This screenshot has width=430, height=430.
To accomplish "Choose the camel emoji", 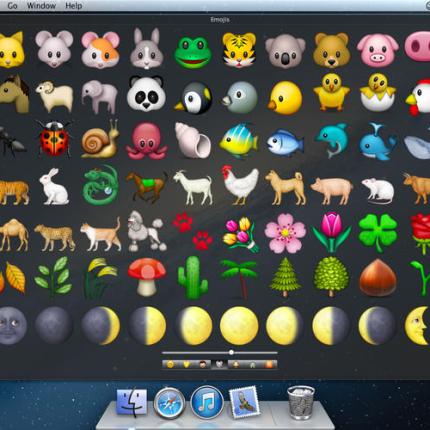I will click(14, 234).
